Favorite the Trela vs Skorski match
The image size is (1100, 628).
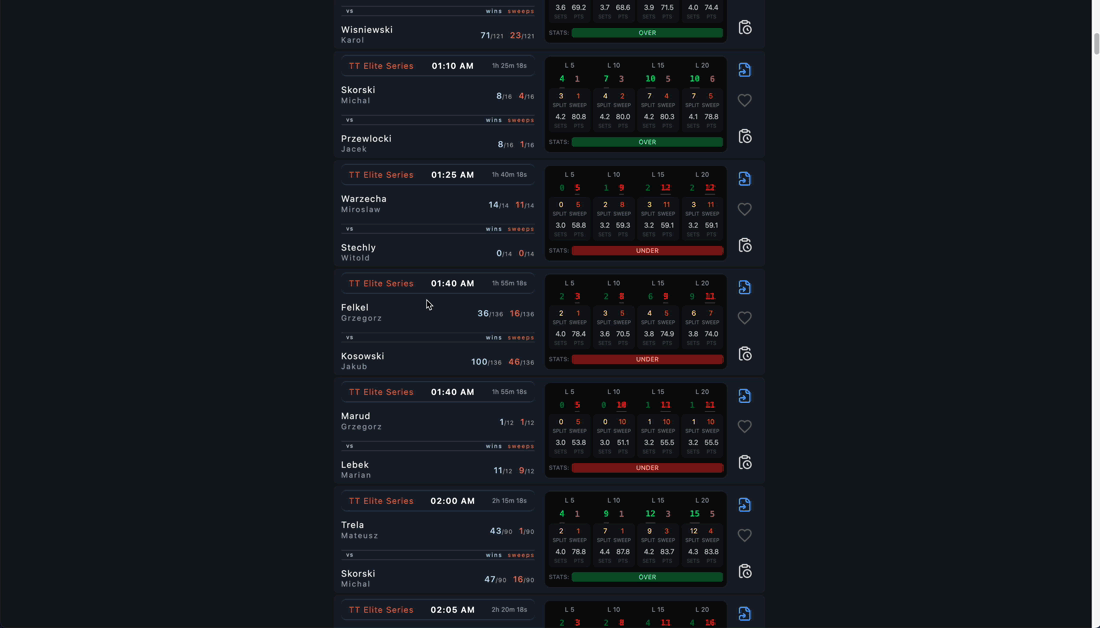(745, 535)
